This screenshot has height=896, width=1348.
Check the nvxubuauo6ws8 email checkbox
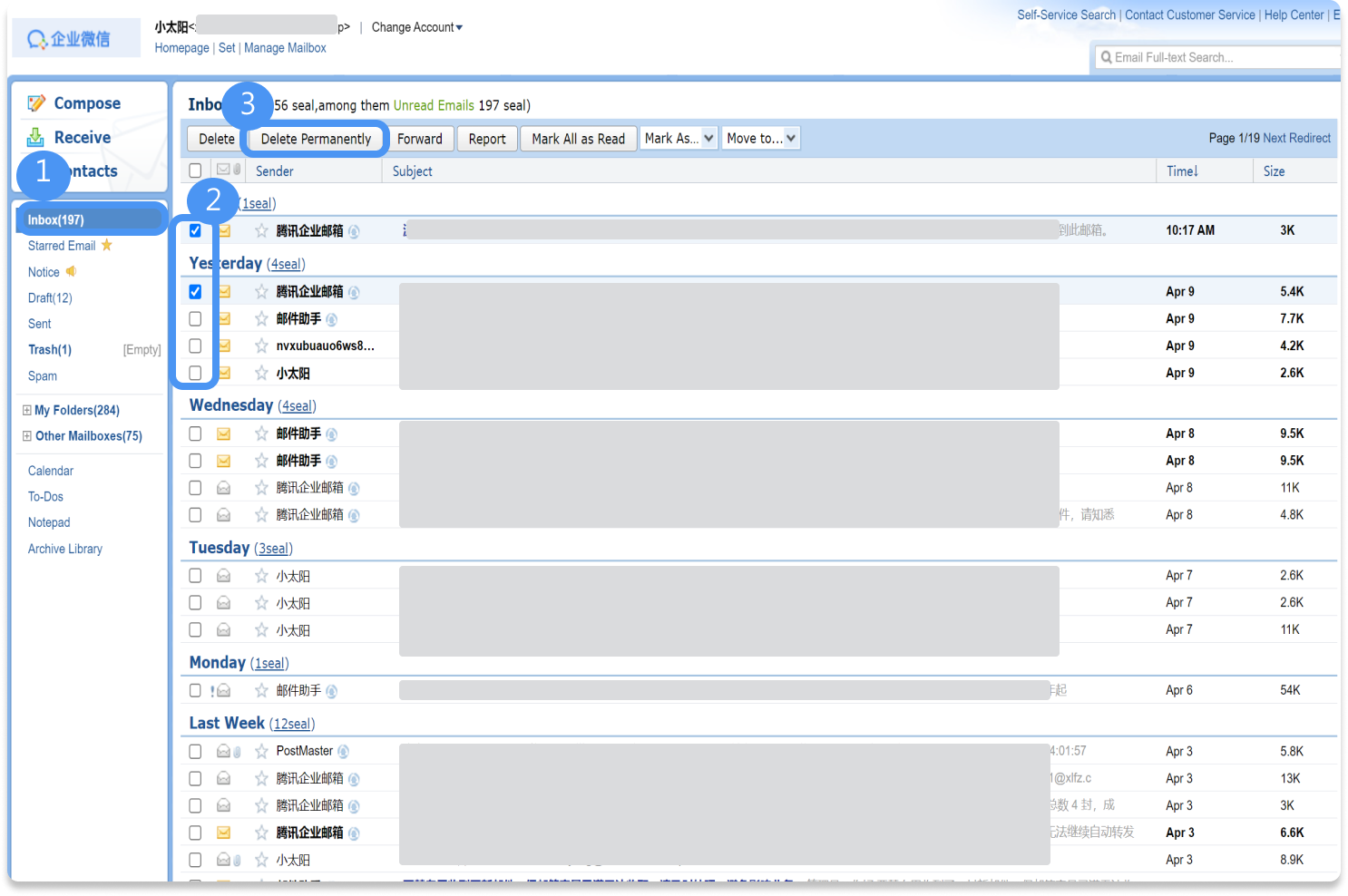[x=195, y=346]
